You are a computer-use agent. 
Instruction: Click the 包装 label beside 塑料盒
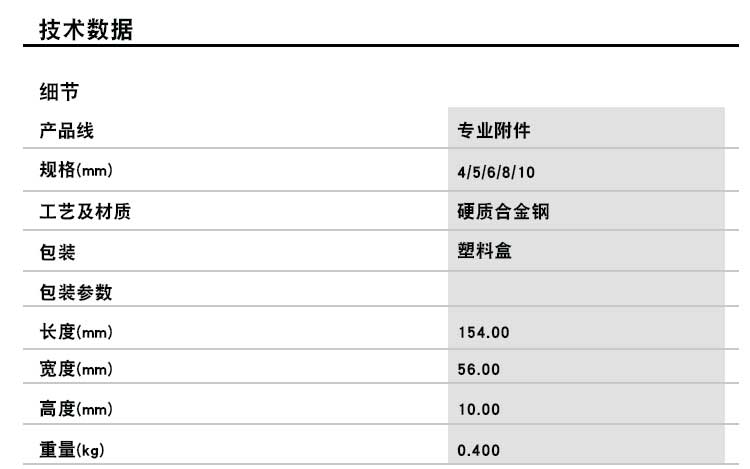58,252
